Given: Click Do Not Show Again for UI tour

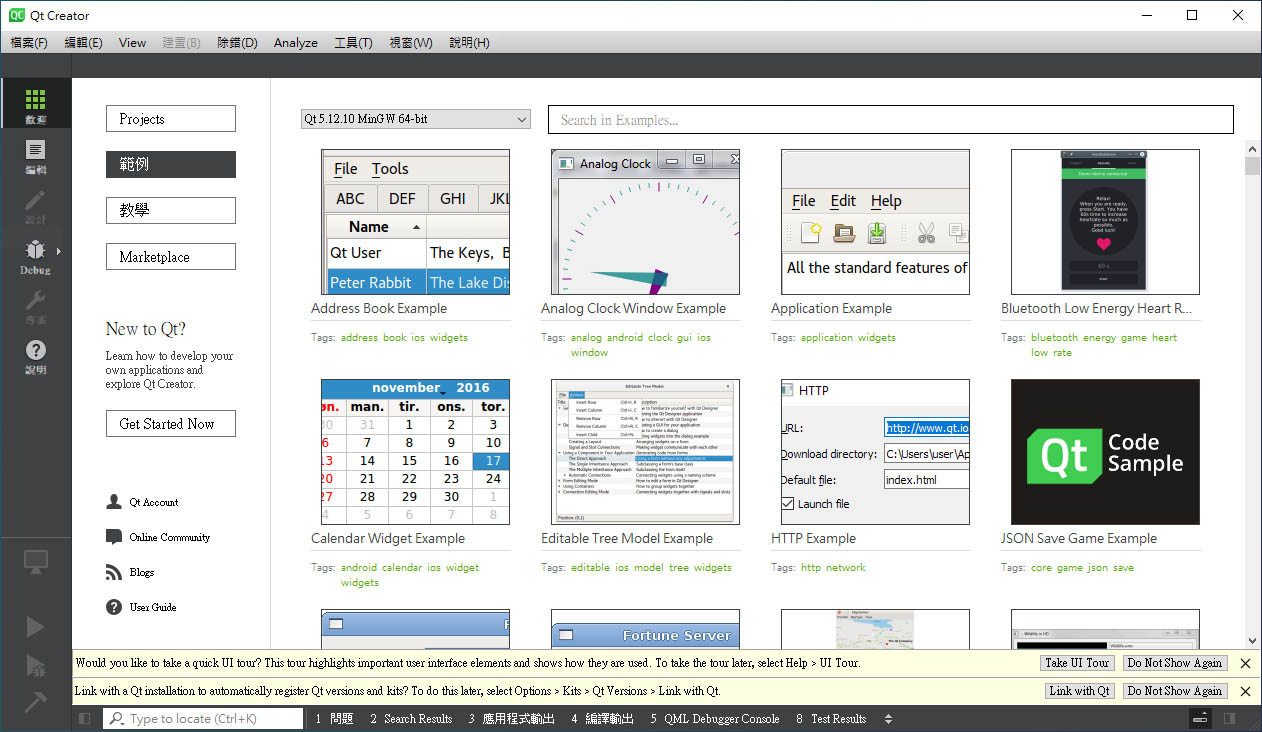Looking at the screenshot, I should tap(1174, 663).
